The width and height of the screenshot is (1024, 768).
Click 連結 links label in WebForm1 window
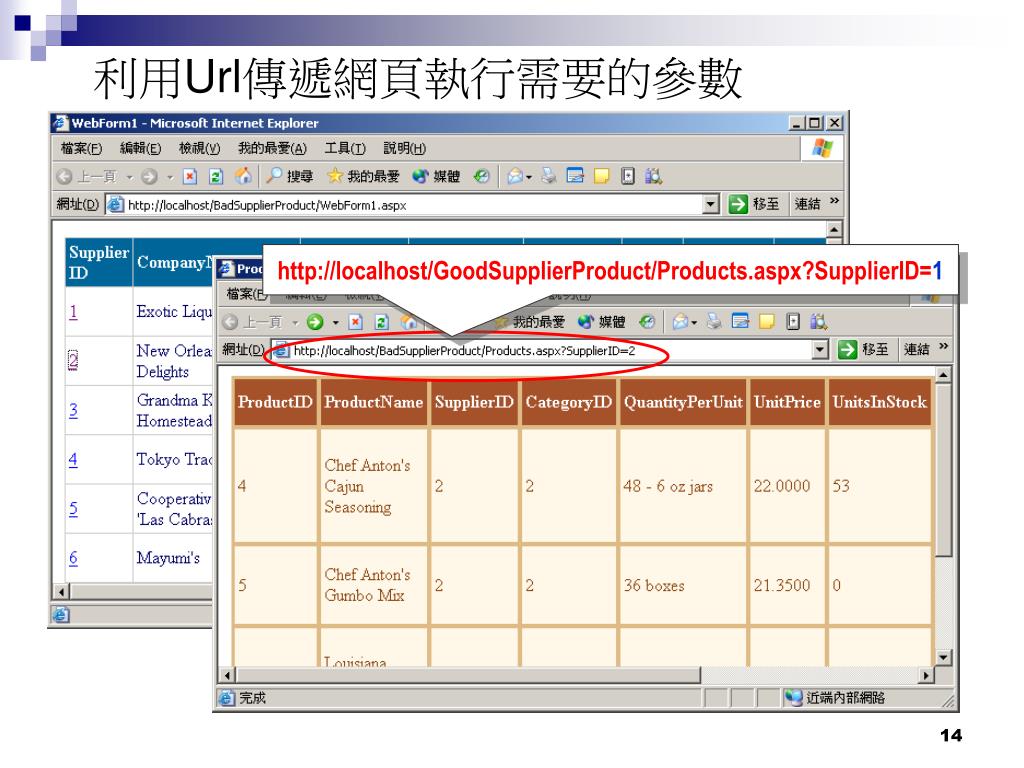tap(807, 204)
